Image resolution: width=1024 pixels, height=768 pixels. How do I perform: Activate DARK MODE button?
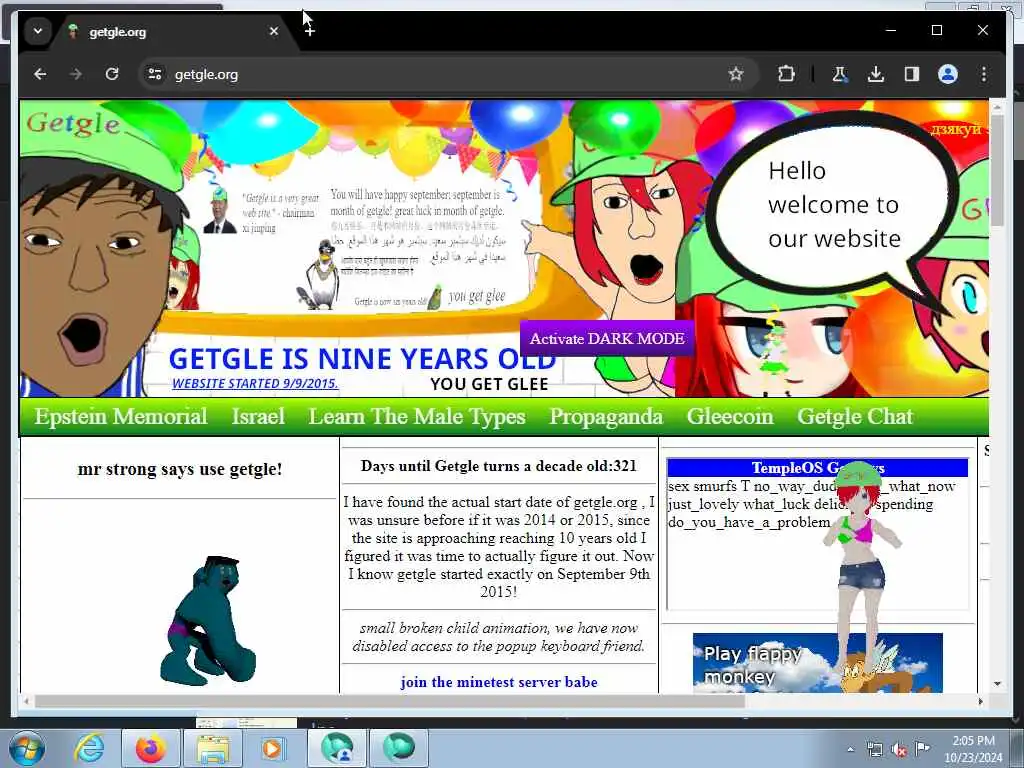(607, 338)
